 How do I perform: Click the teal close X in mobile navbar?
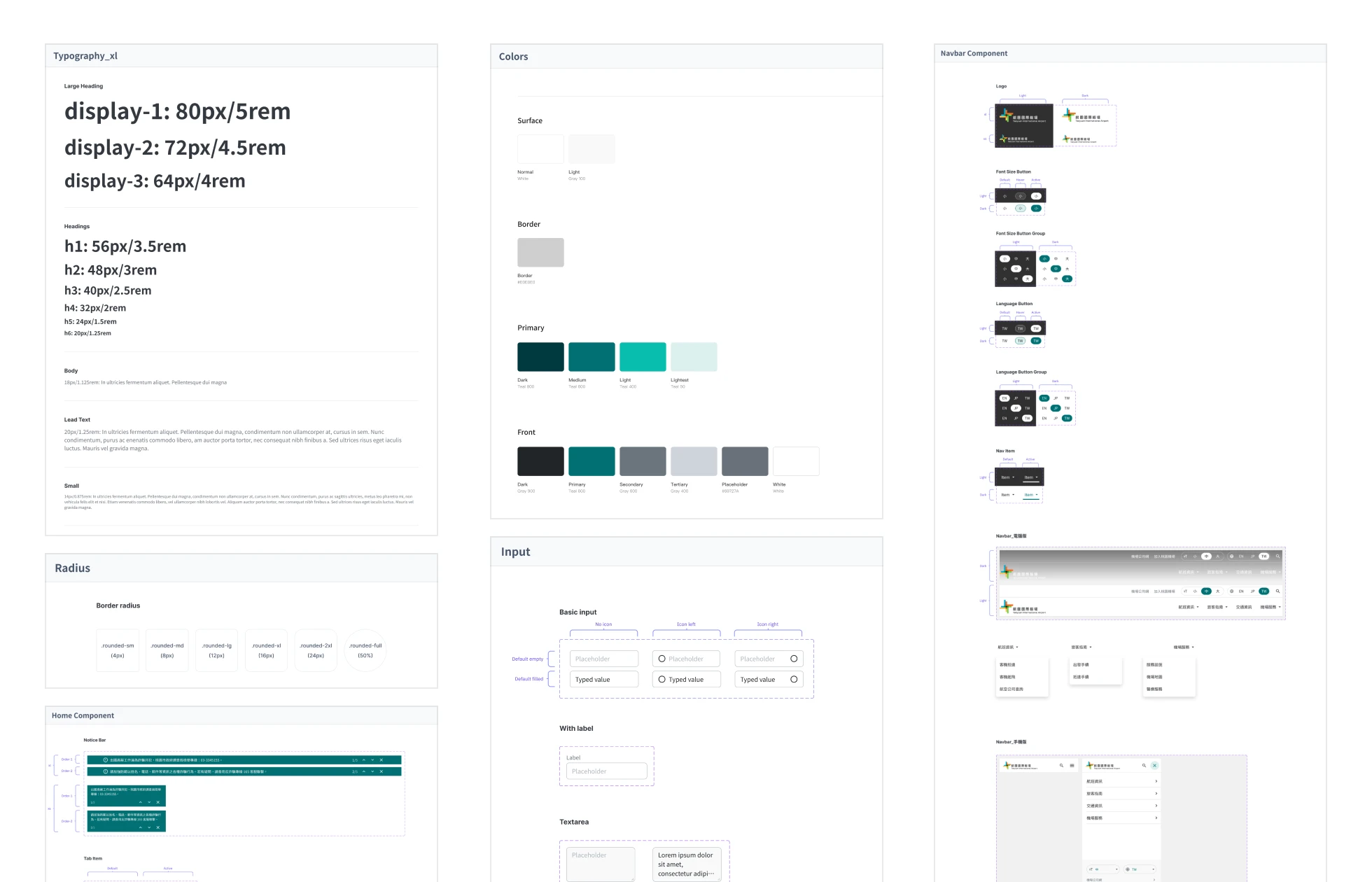1155,766
